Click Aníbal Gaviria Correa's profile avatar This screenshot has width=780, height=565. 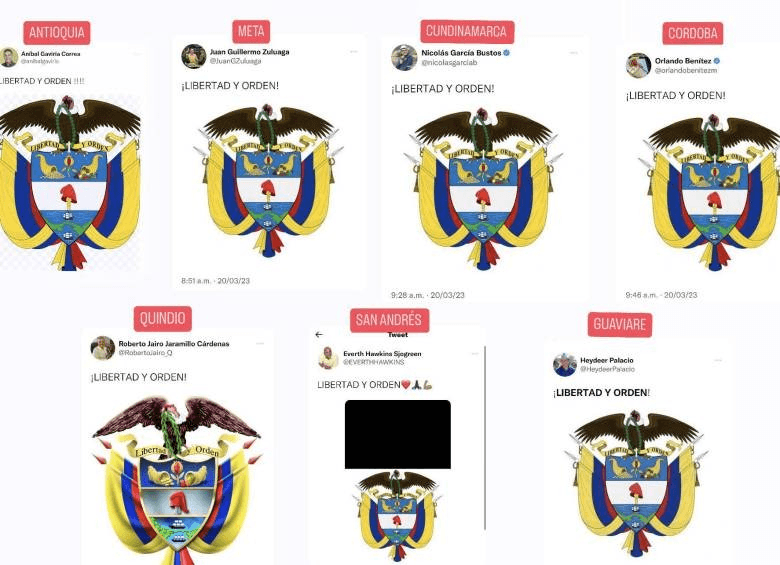tap(8, 57)
